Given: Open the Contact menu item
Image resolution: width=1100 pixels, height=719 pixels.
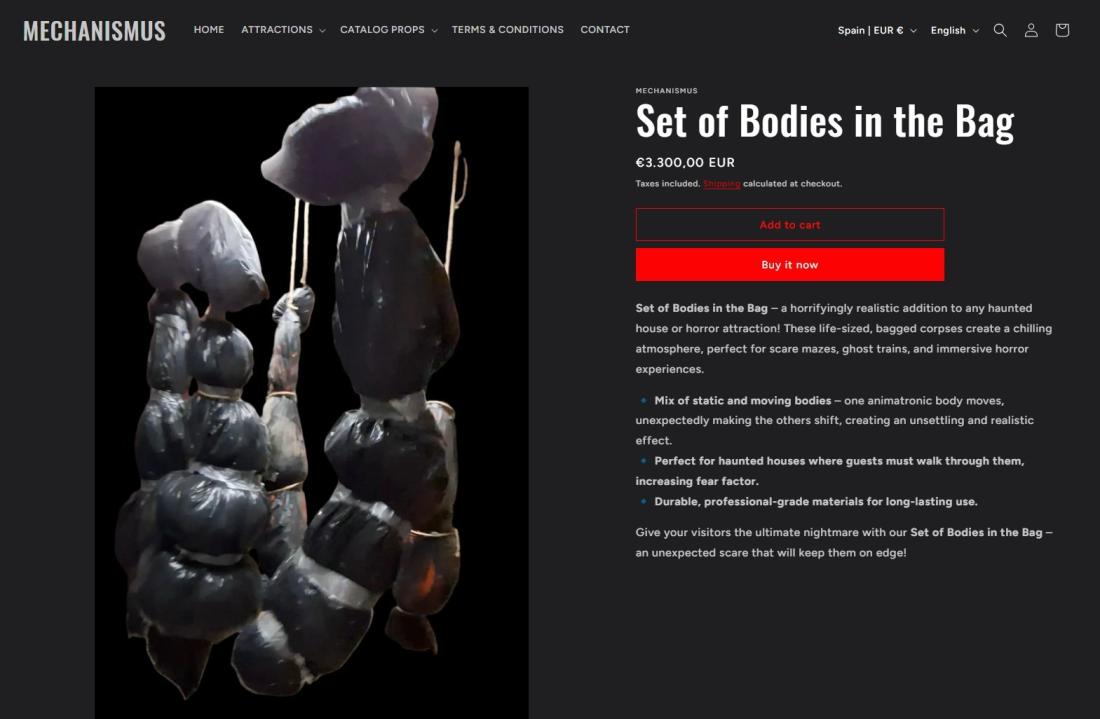Looking at the screenshot, I should pos(605,29).
